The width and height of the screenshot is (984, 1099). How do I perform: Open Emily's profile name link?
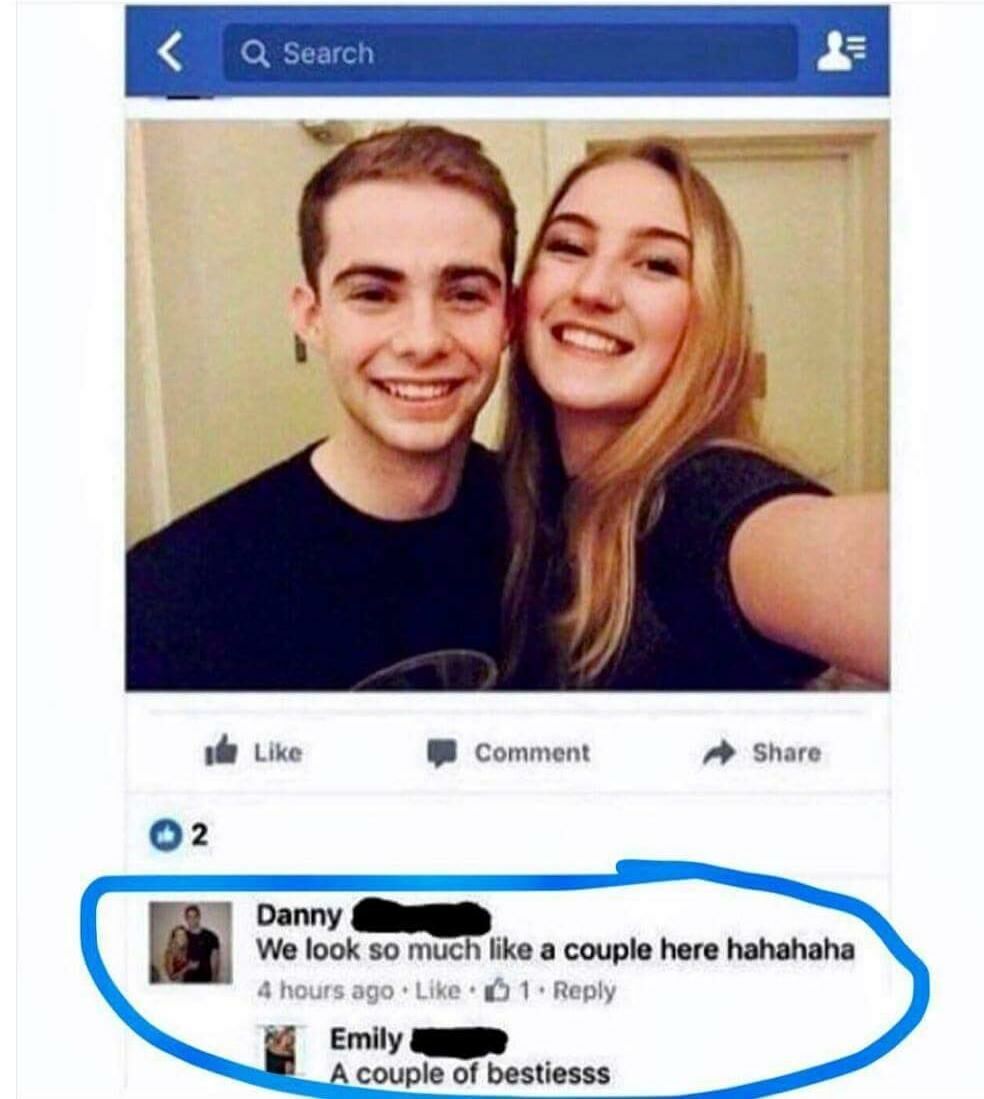tap(366, 1039)
